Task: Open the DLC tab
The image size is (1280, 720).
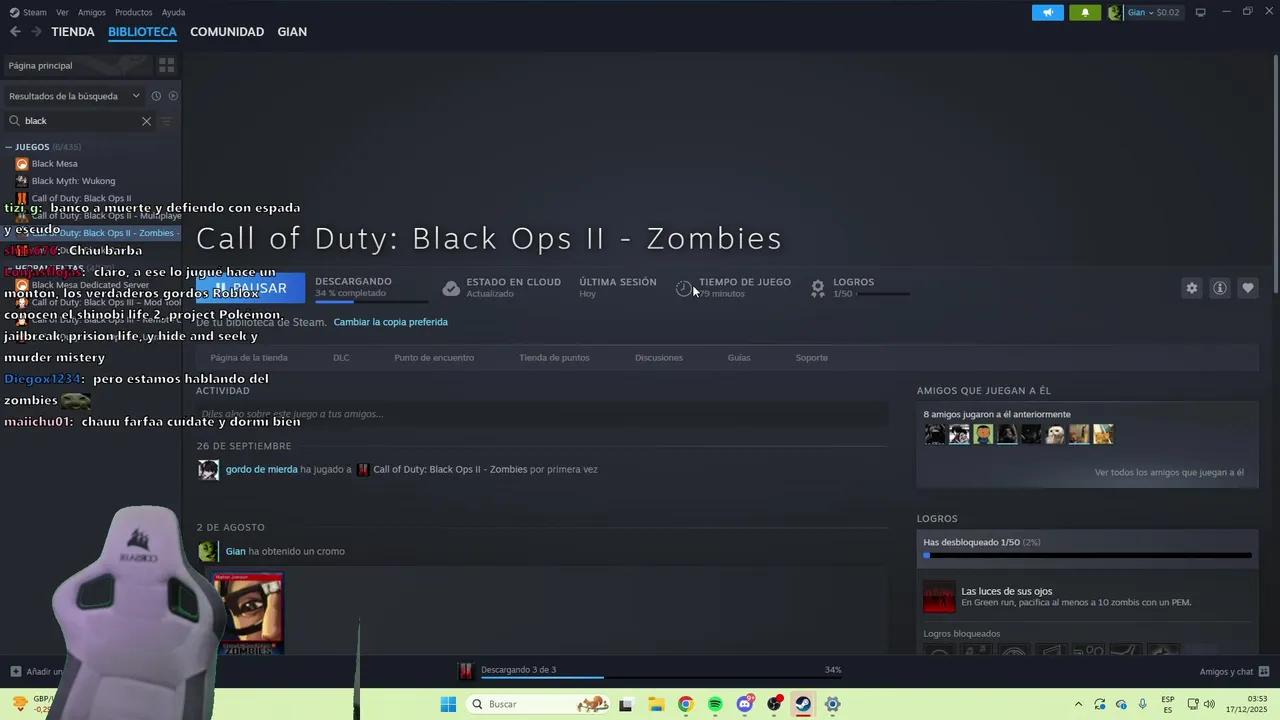Action: (x=341, y=358)
